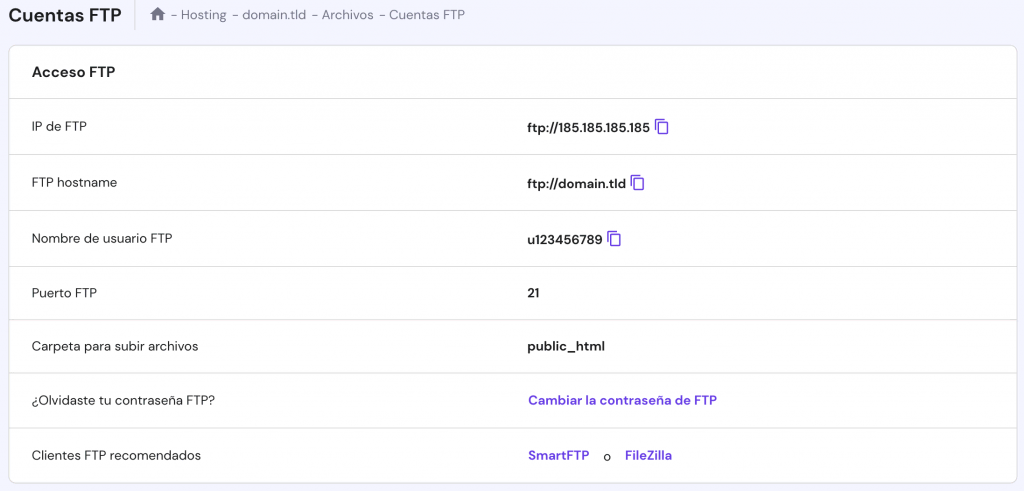Click the Acceso FTP section heading
Viewport: 1024px width, 491px height.
73,72
